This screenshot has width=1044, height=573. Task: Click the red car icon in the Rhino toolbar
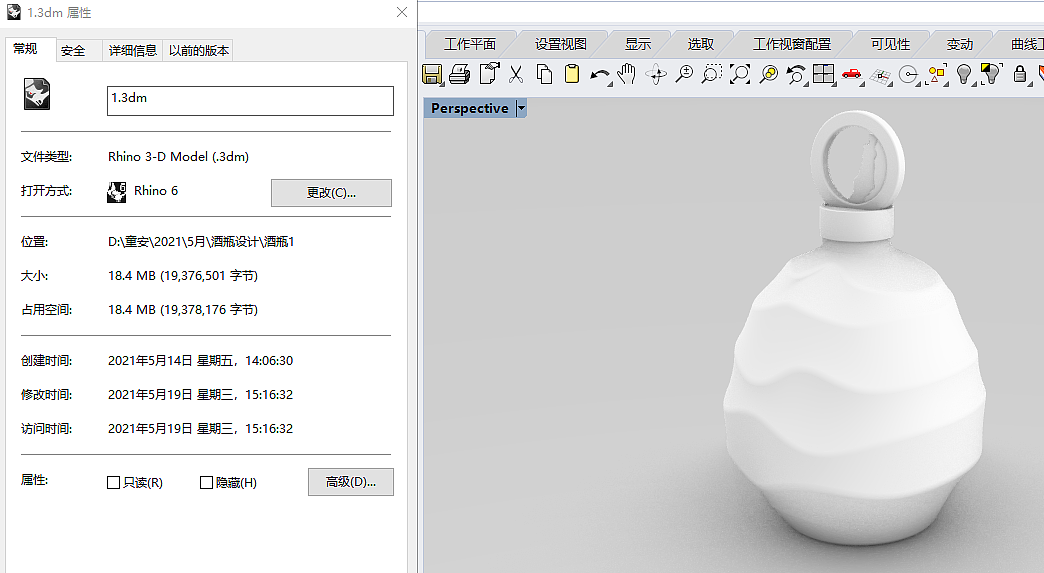pyautogui.click(x=852, y=75)
